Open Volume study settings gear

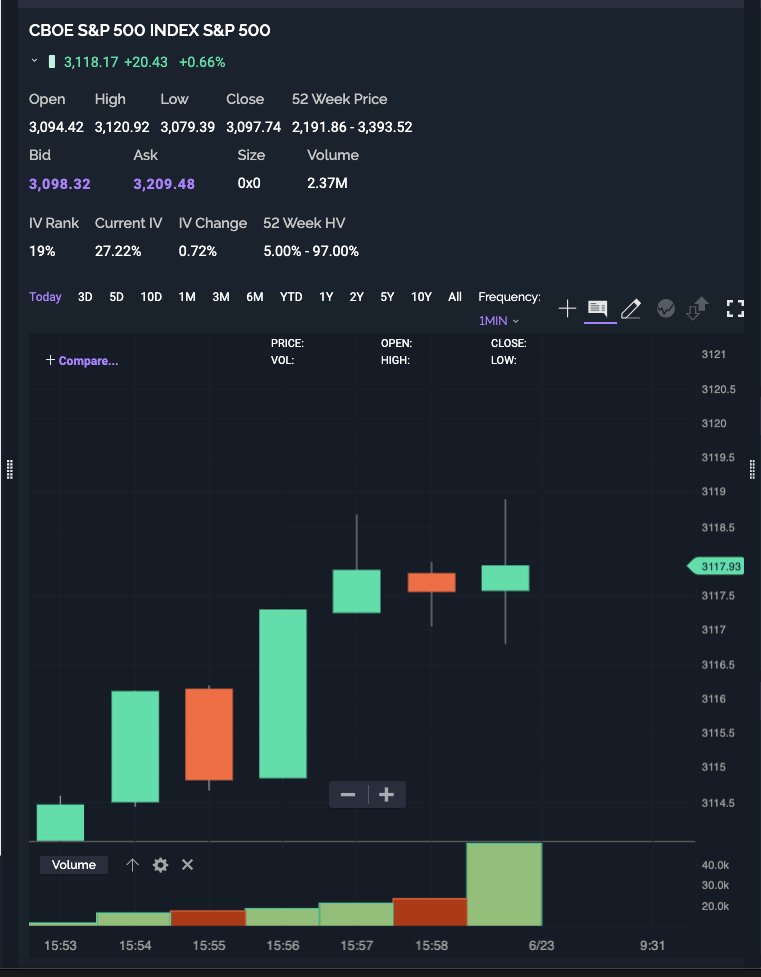point(160,865)
